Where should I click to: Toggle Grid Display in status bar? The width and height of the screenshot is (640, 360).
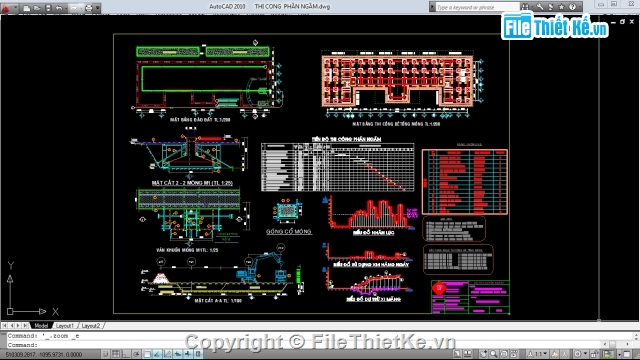pos(116,354)
